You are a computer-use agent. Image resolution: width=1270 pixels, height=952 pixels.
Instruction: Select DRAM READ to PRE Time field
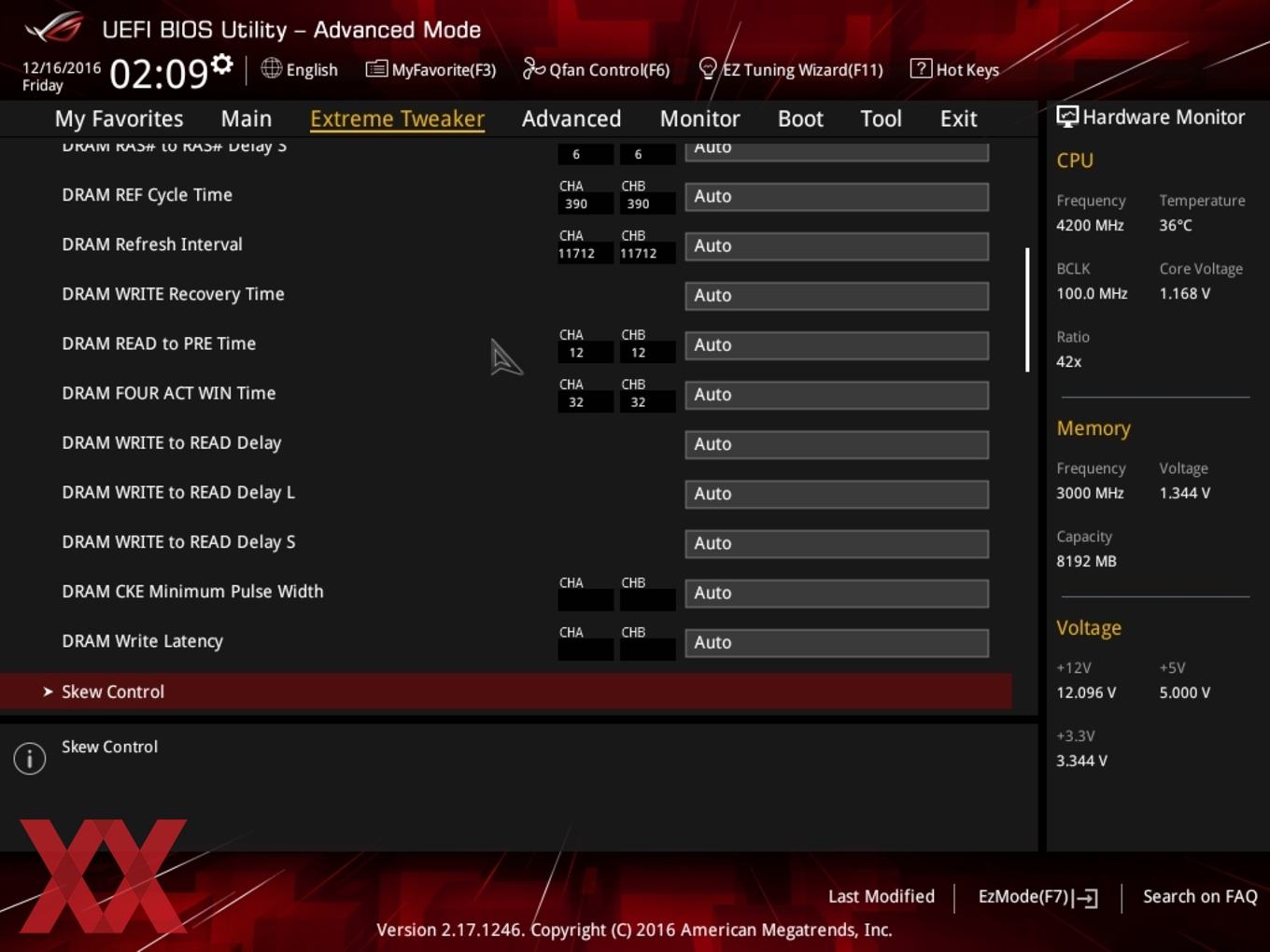(x=837, y=344)
